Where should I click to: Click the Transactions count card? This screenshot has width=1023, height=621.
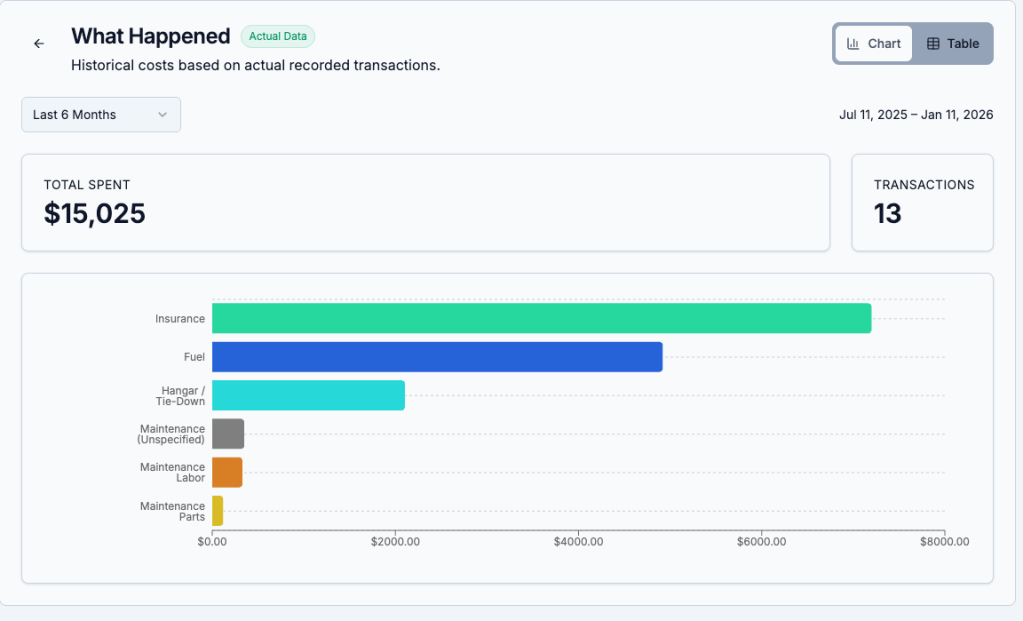tap(921, 202)
